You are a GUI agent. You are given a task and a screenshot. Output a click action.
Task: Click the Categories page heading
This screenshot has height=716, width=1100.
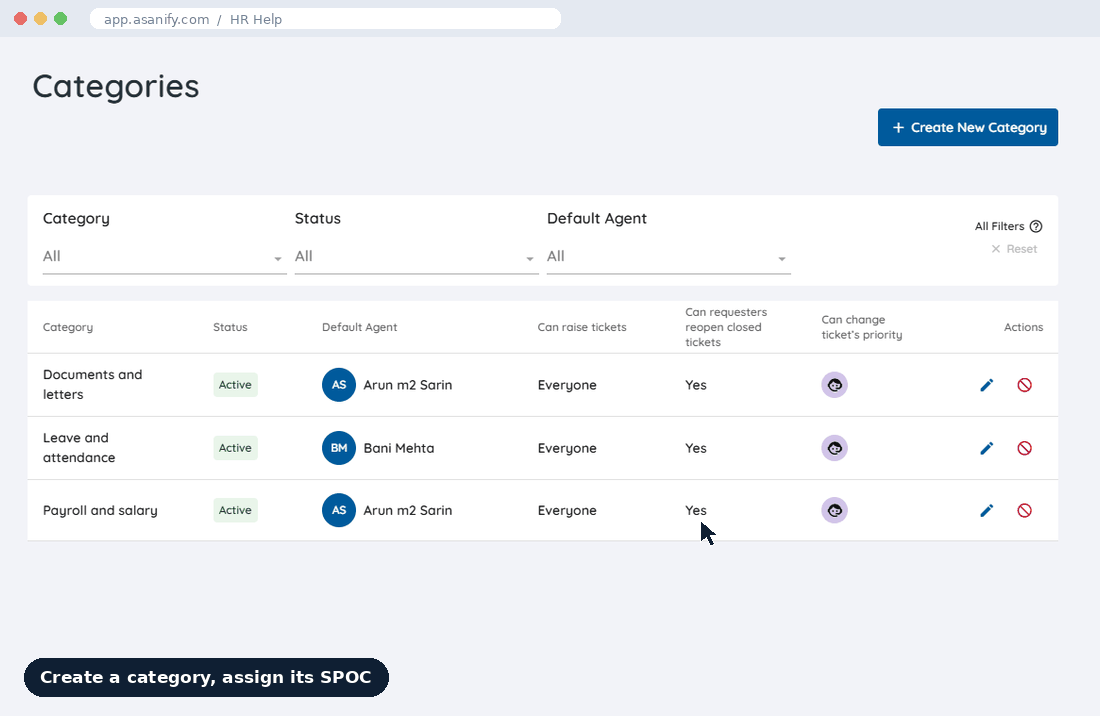pos(116,87)
